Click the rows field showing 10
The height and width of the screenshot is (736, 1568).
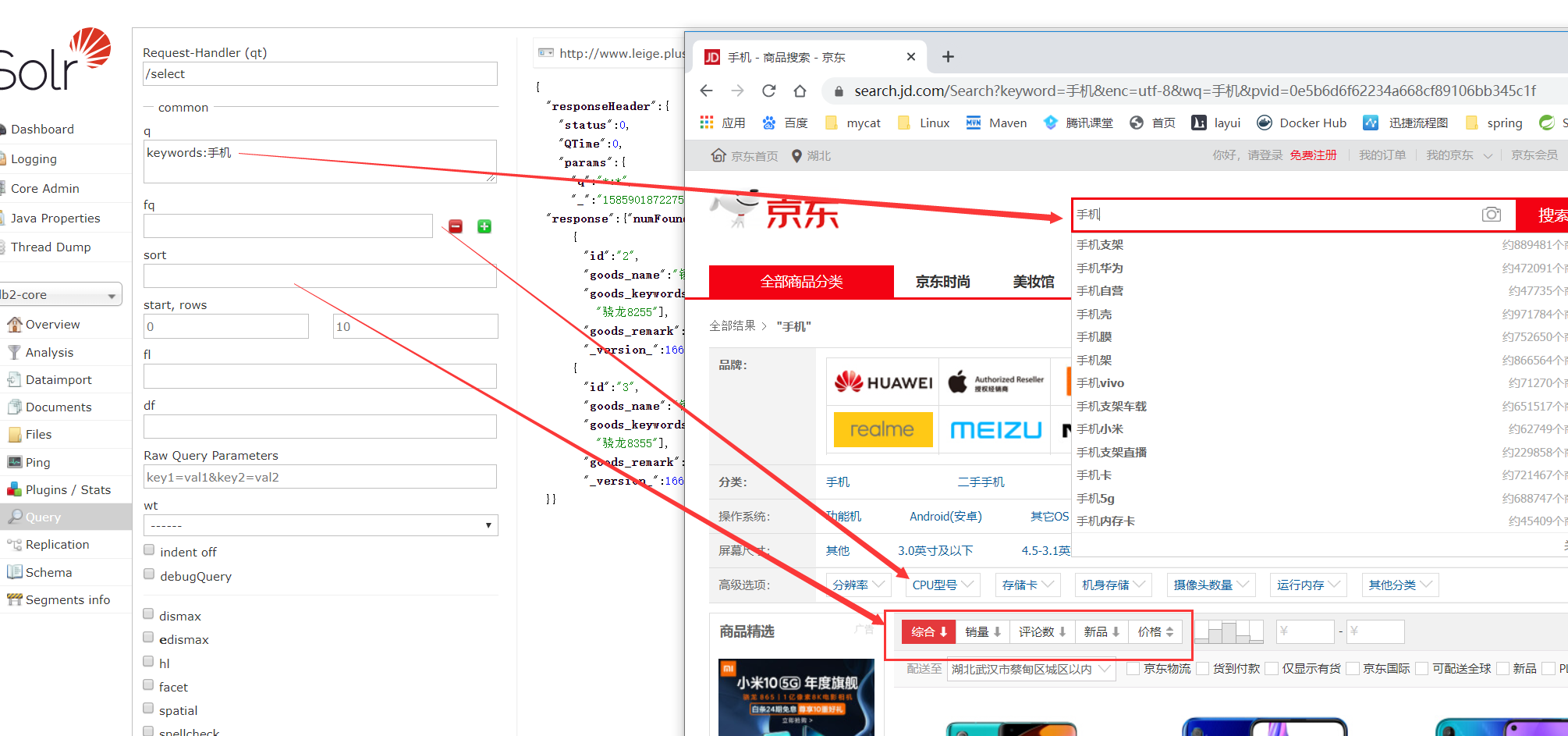click(415, 326)
